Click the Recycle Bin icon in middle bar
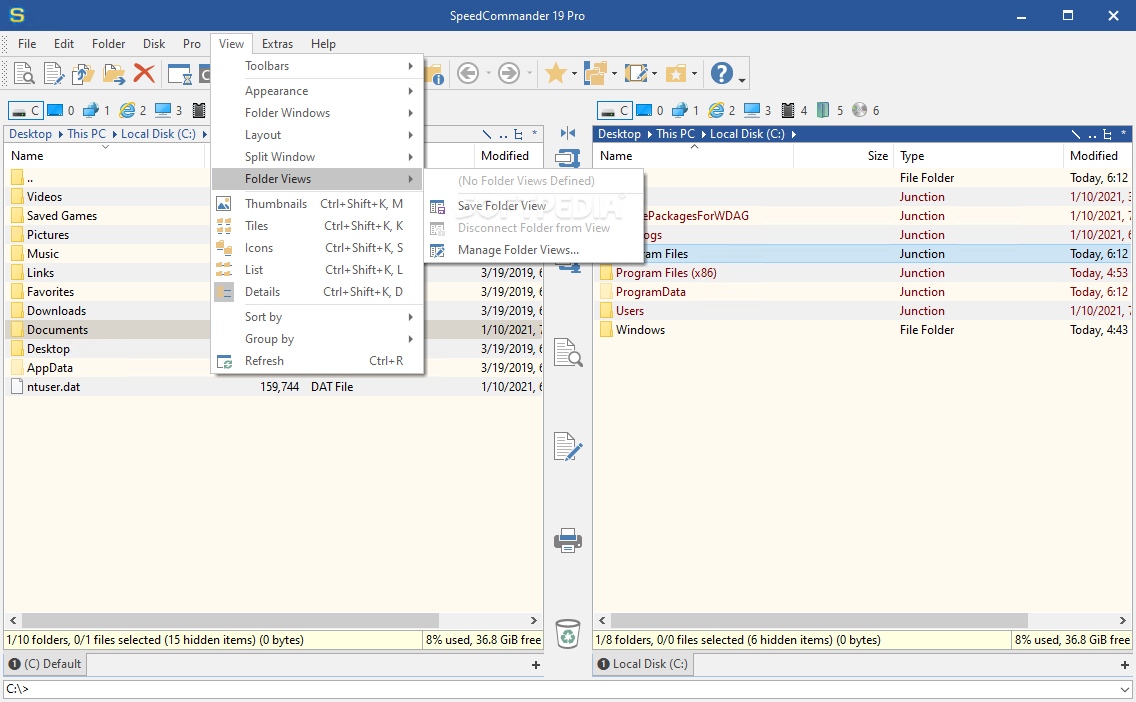This screenshot has width=1136, height=702. [568, 633]
